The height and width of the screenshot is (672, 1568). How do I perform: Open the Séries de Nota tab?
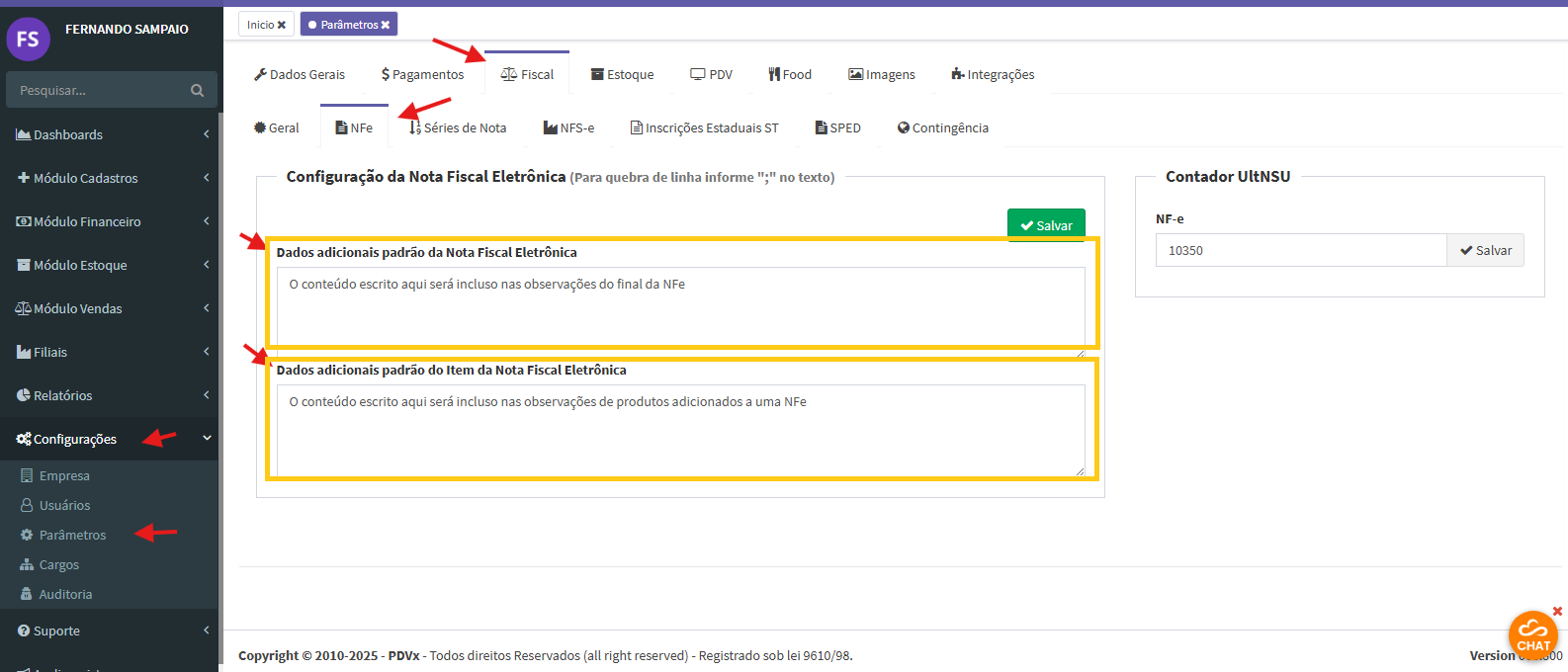[458, 127]
